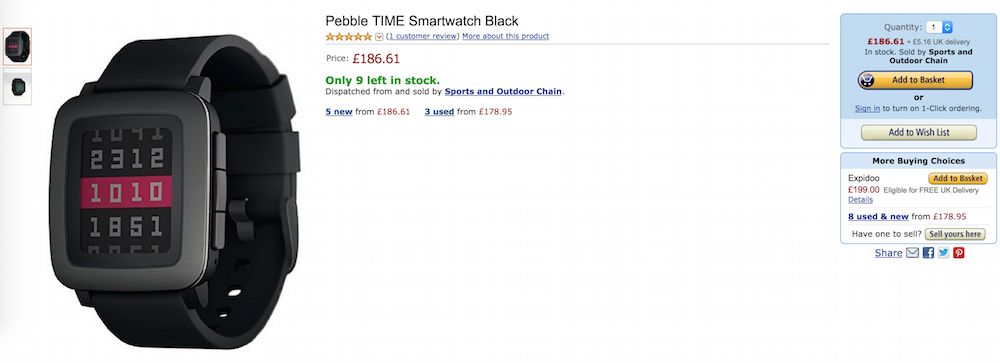Share the product via email icon
Image resolution: width=1000 pixels, height=363 pixels.
pos(912,253)
